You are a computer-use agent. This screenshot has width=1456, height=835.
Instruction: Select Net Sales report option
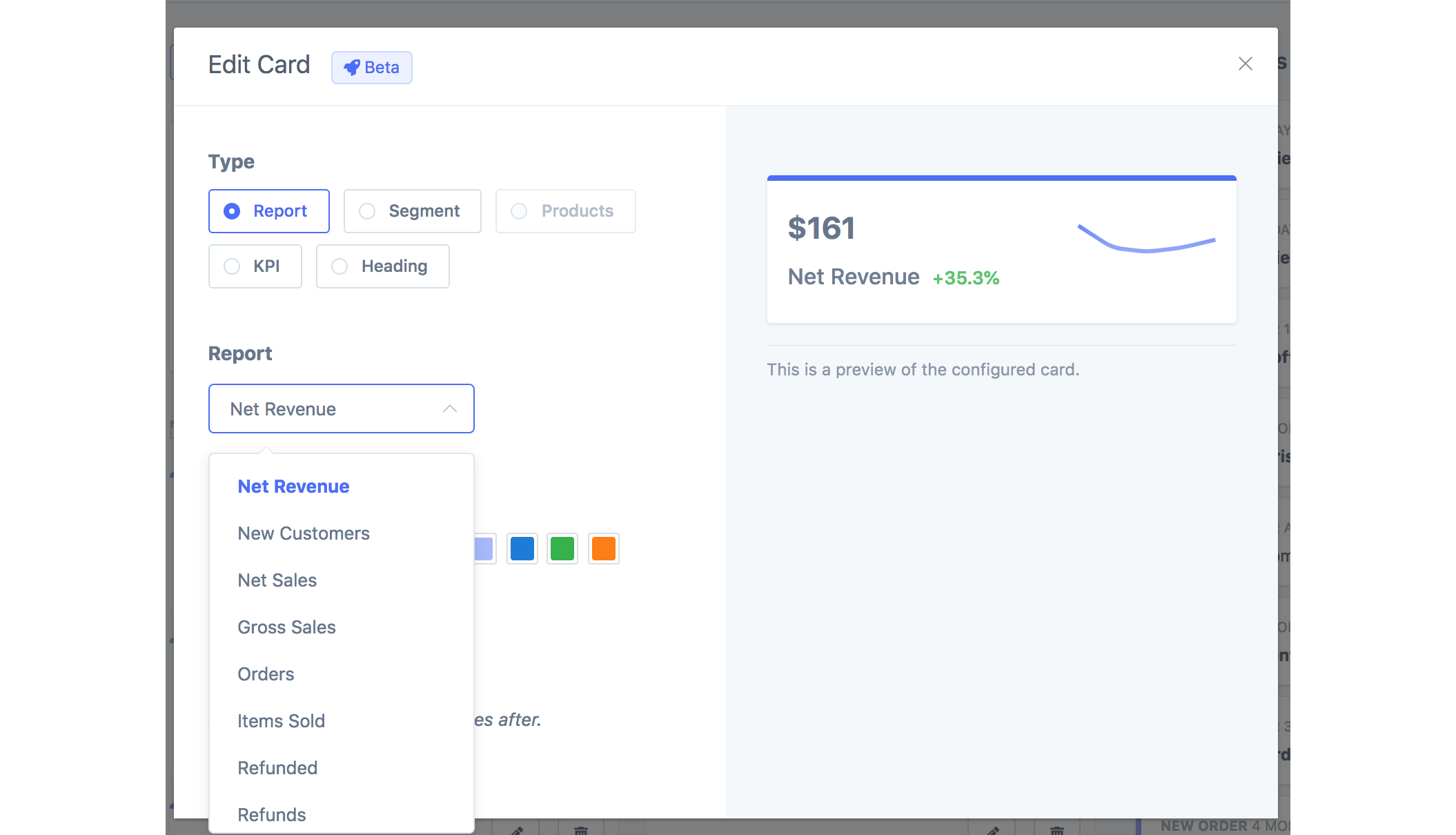(x=277, y=580)
